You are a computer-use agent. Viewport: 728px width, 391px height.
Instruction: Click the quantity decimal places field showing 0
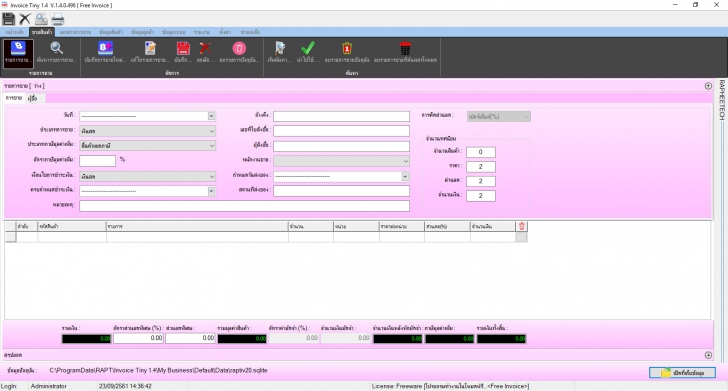tap(481, 152)
